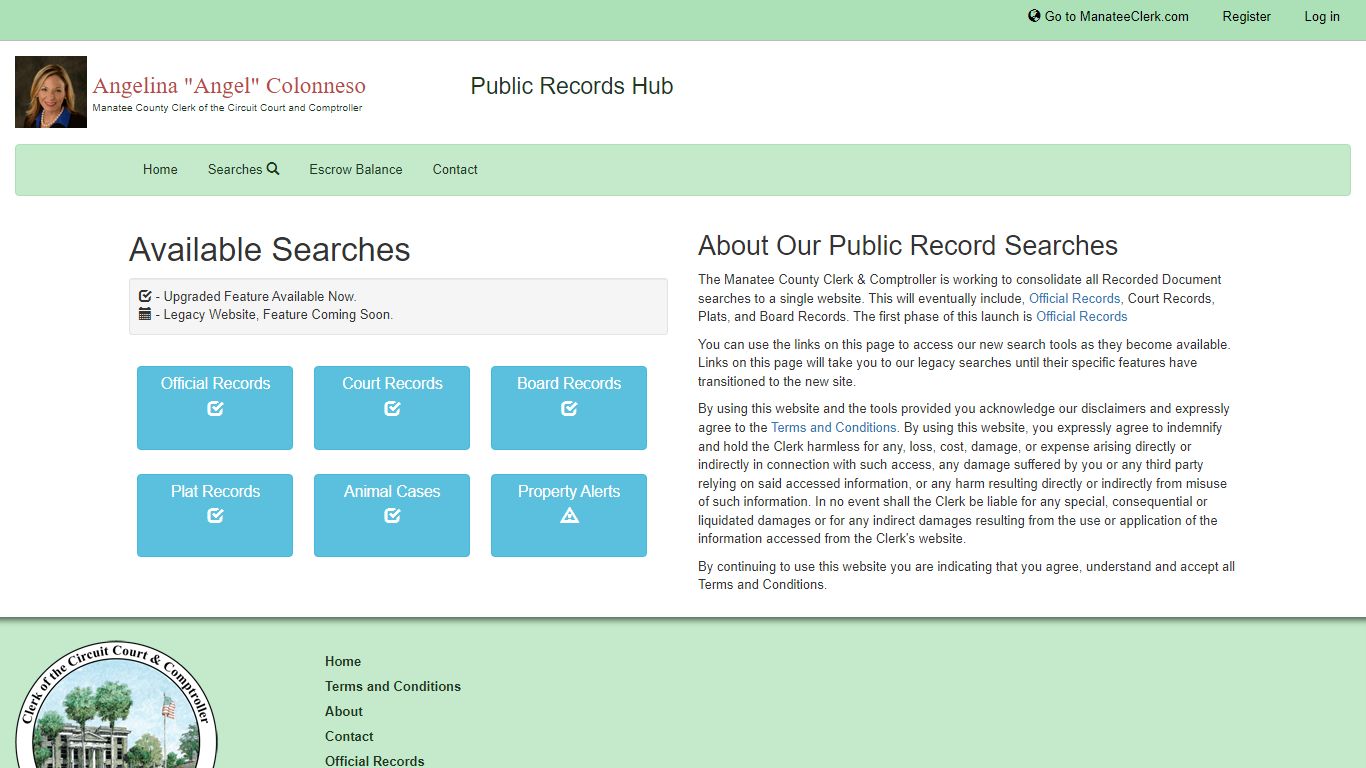Click Log in at top right
The width and height of the screenshot is (1366, 768).
click(1322, 16)
